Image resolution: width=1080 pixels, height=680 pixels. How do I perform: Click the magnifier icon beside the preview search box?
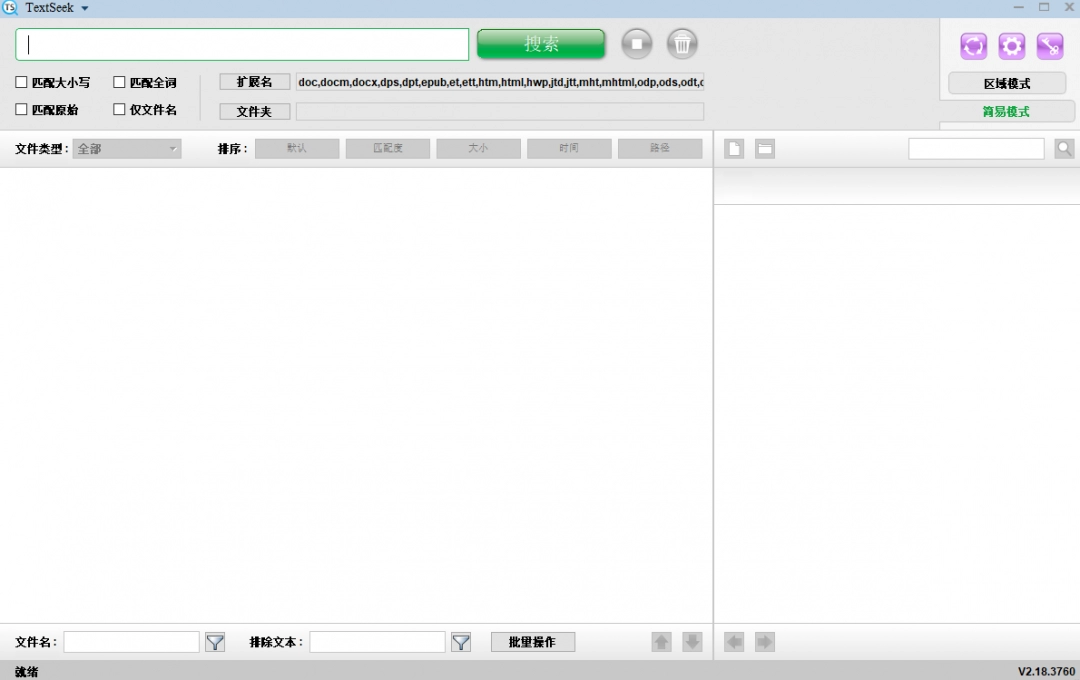coord(1064,148)
